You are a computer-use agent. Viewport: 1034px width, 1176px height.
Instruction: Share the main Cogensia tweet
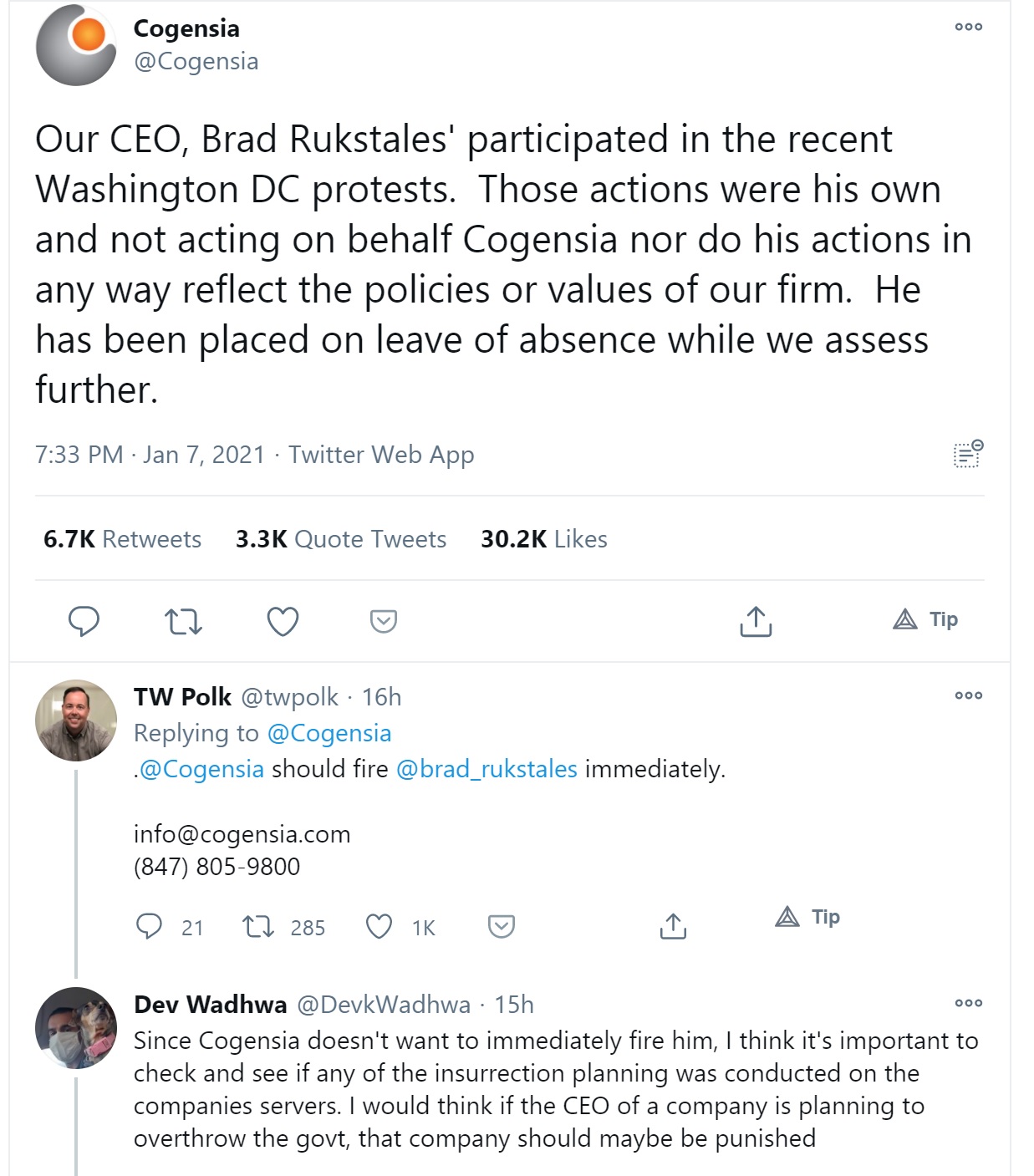(x=756, y=622)
